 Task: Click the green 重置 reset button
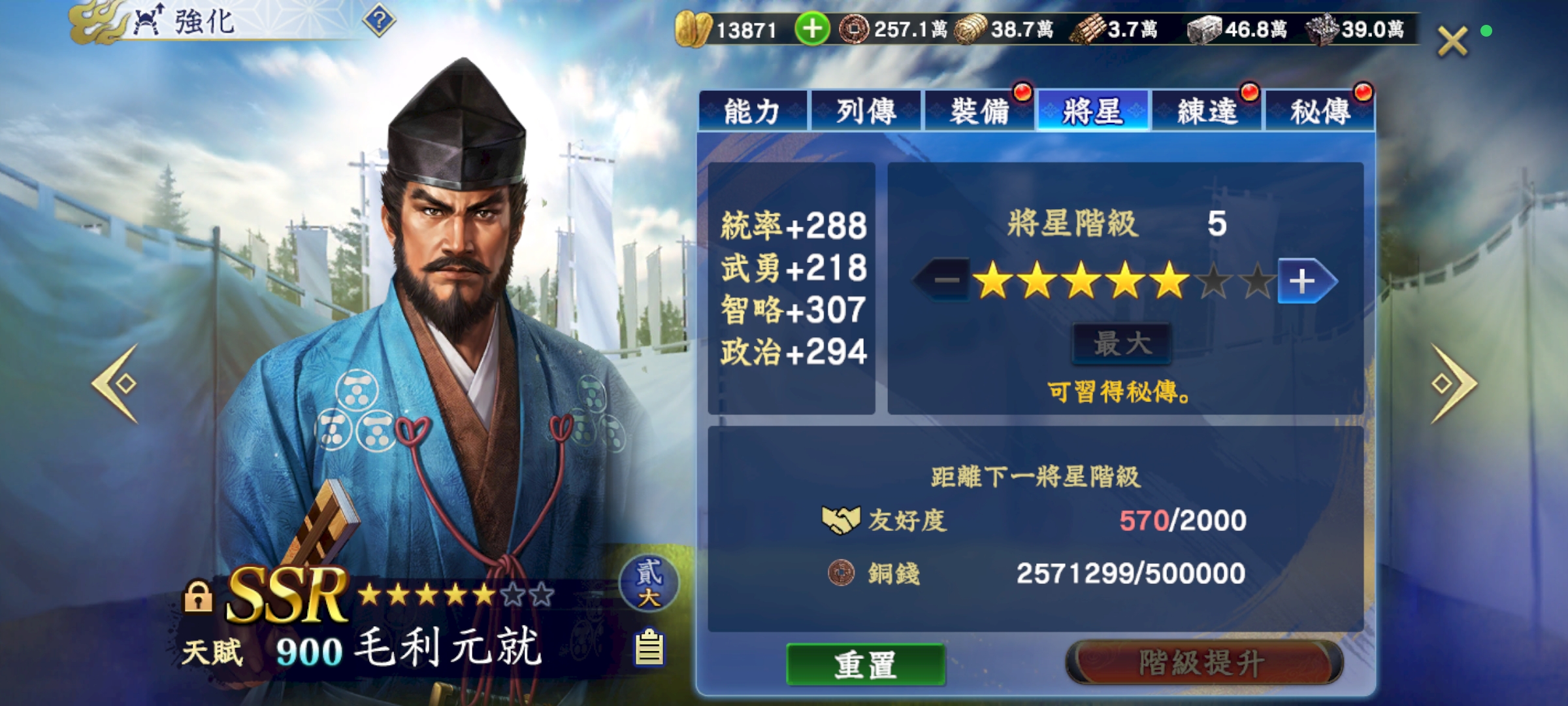pos(866,664)
